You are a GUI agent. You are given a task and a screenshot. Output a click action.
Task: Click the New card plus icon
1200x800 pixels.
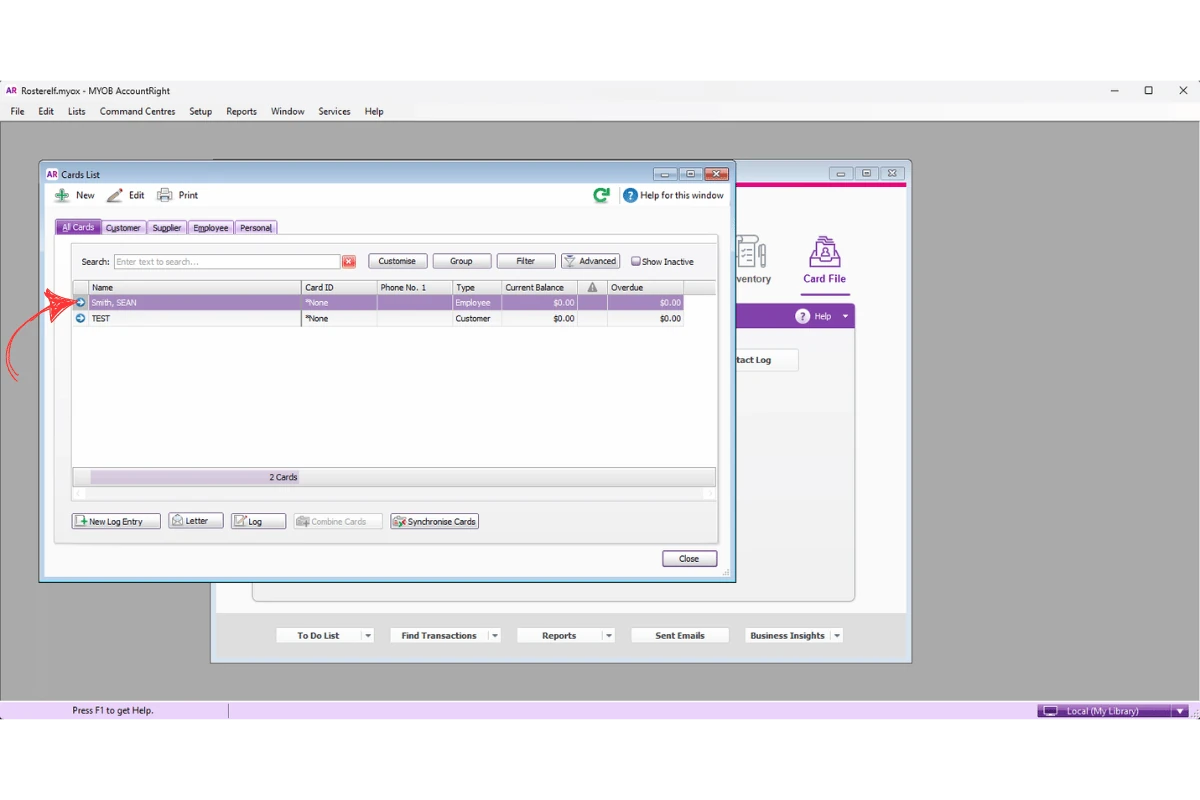[63, 196]
